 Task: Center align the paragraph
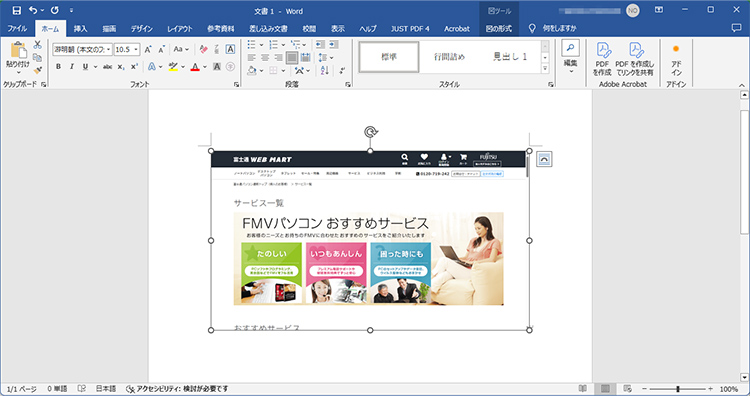(265, 58)
